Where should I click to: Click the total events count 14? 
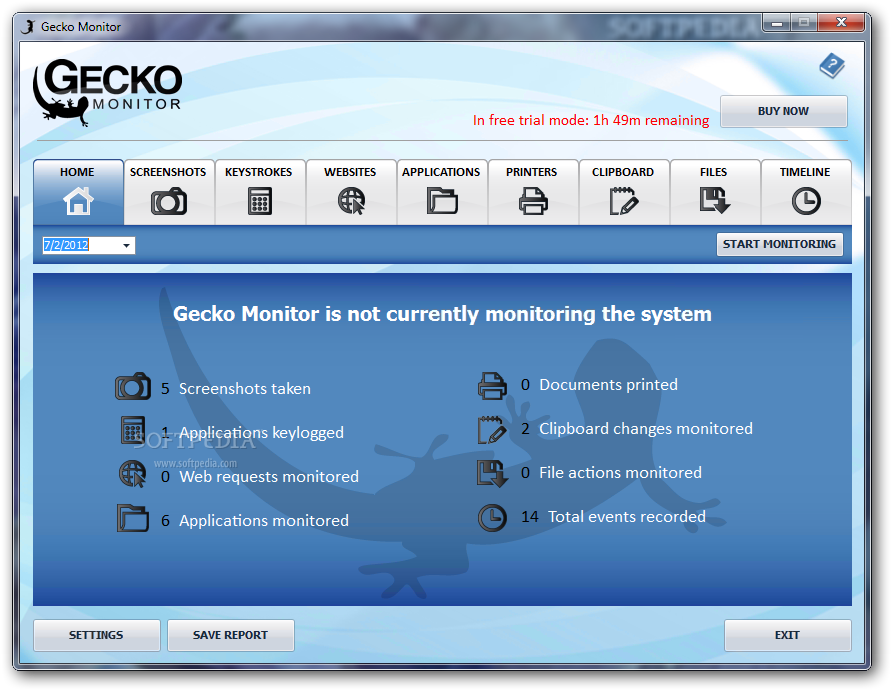(530, 516)
